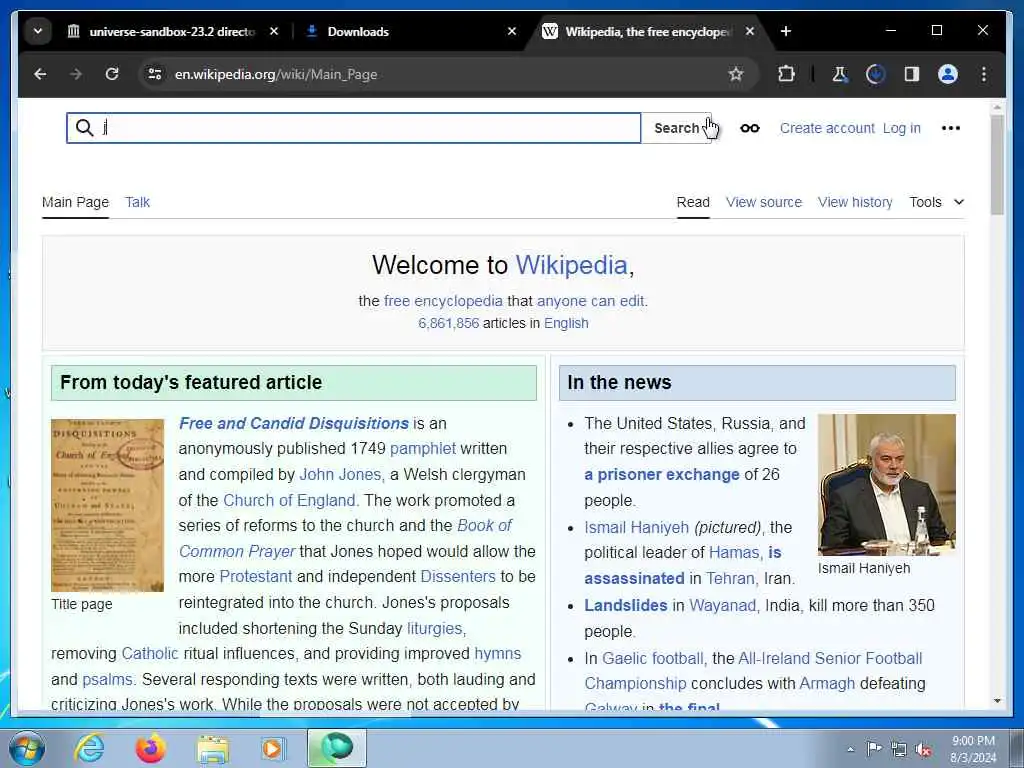Open Ismail Haniyeh link in news list
Image resolution: width=1024 pixels, height=768 pixels.
636,527
